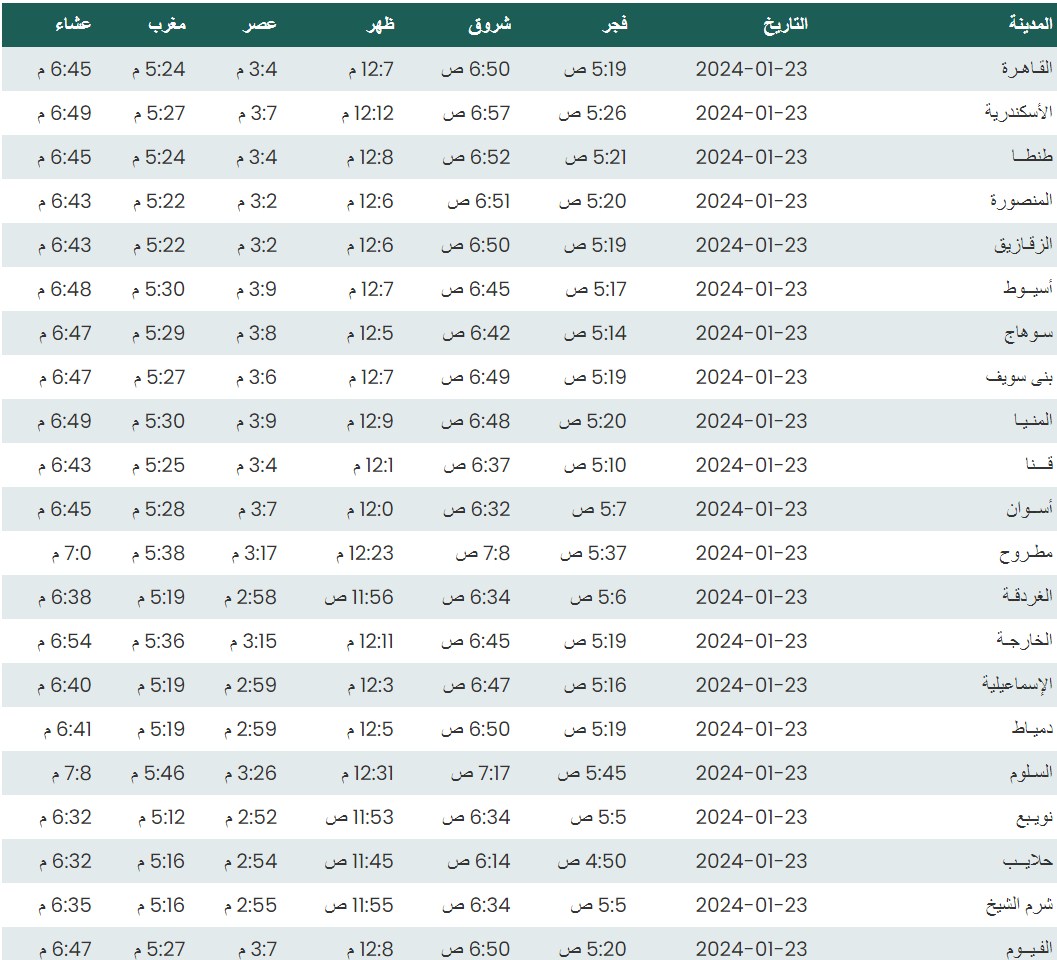The width and height of the screenshot is (1057, 960).
Task: Select the الأسكندرية row city cell
Action: 1017,113
